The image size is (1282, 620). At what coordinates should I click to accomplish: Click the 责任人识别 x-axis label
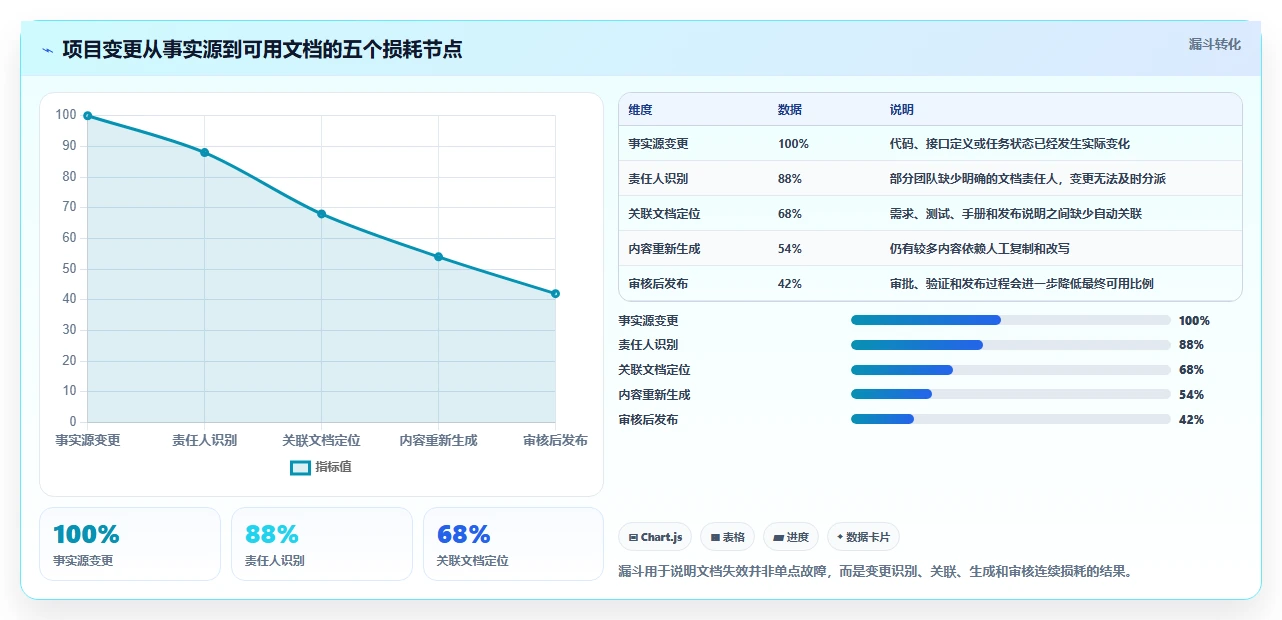coord(205,440)
